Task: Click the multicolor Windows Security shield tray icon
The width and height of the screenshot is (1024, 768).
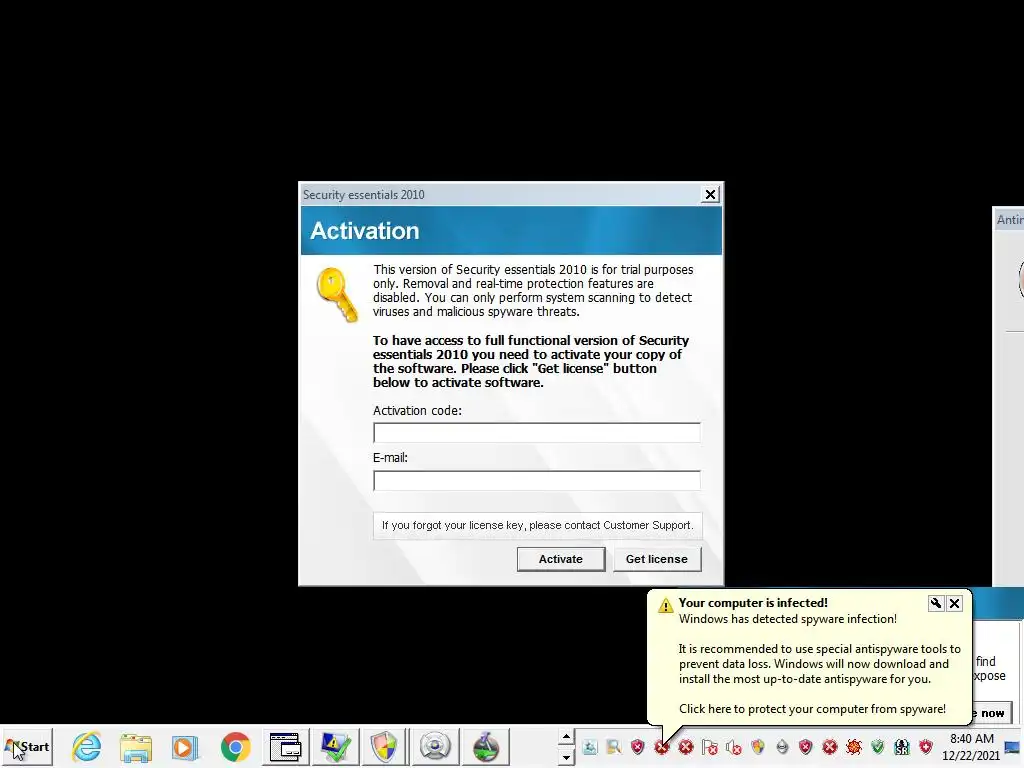Action: (758, 746)
